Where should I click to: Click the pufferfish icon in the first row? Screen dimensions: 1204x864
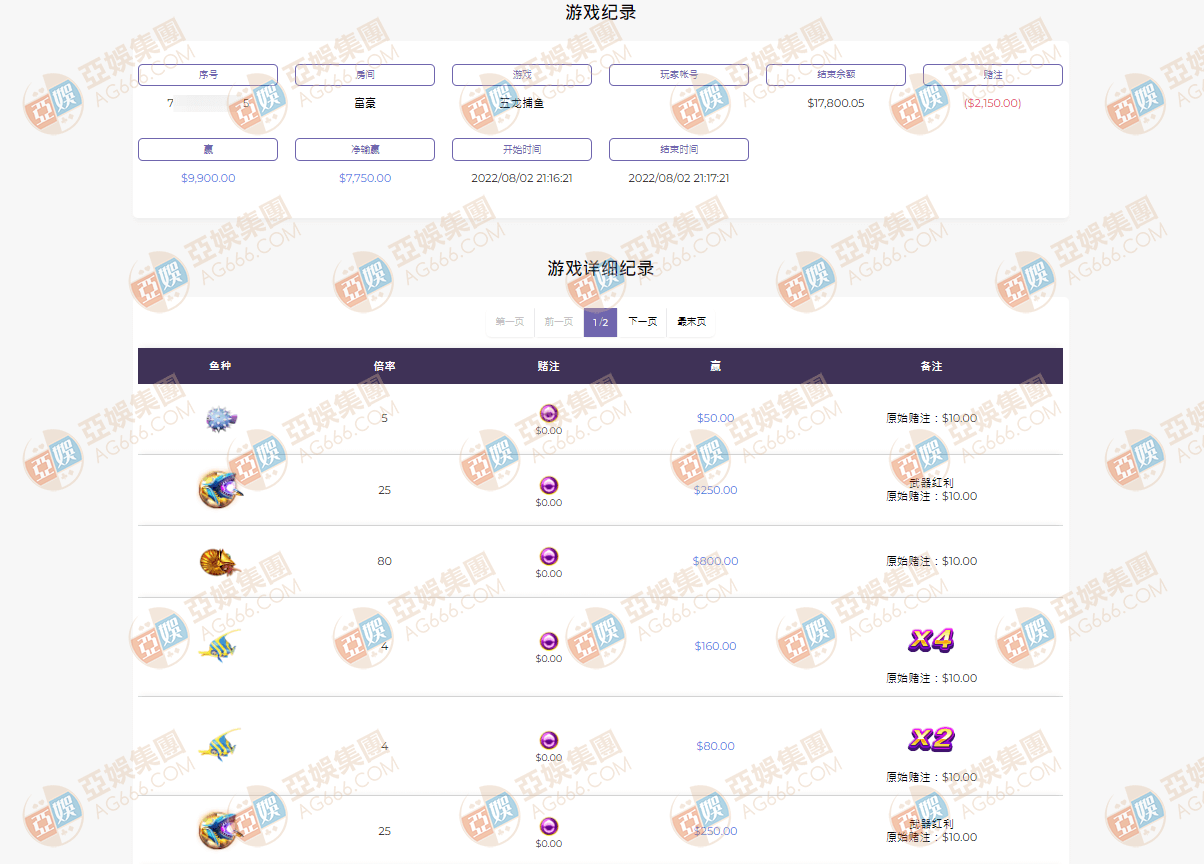tap(219, 418)
